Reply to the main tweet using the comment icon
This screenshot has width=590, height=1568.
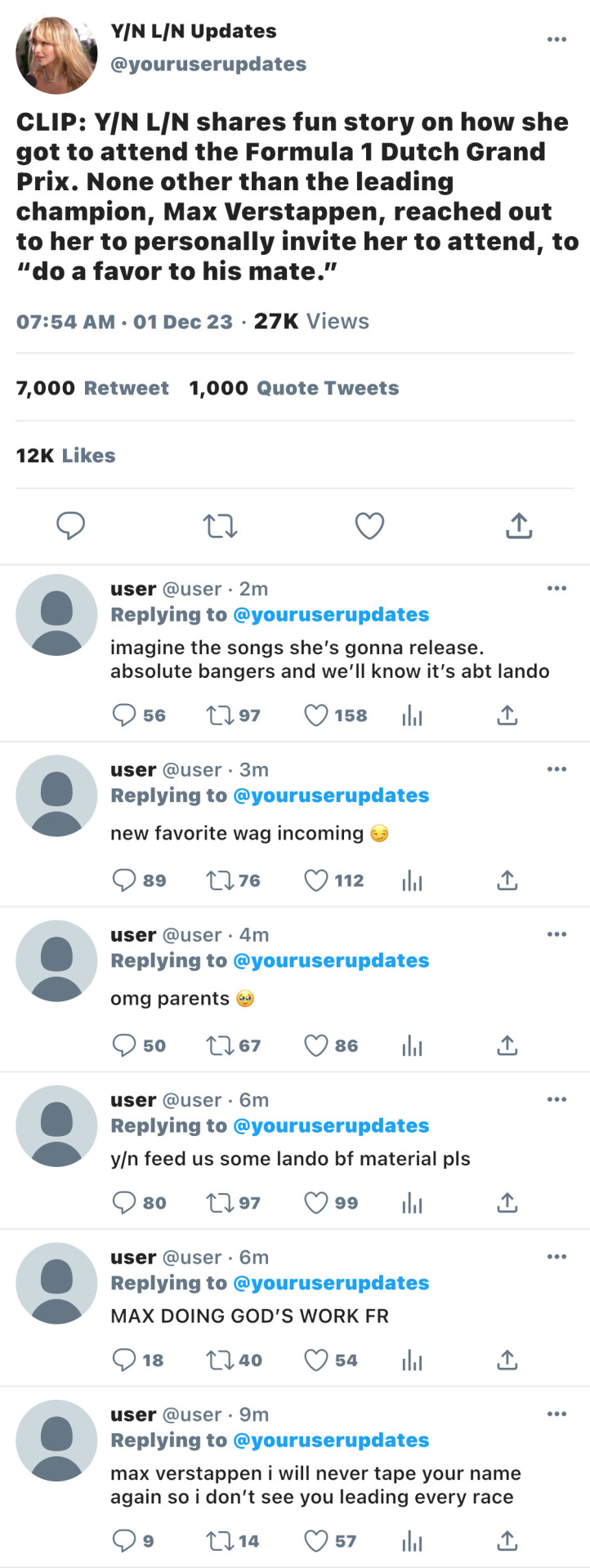pyautogui.click(x=70, y=526)
